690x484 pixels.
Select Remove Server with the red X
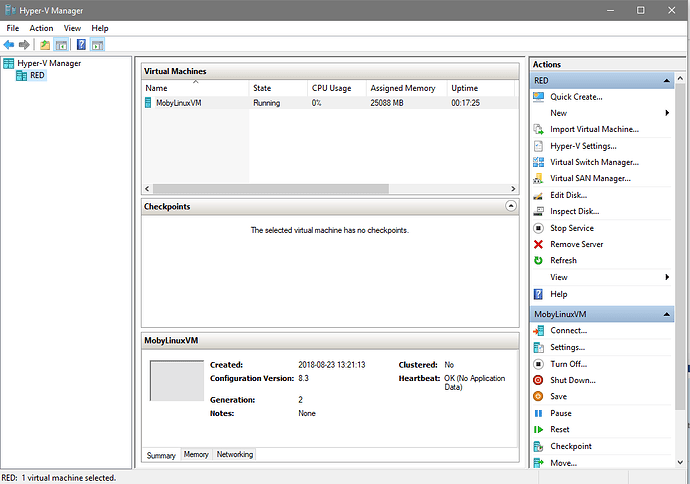[x=576, y=244]
